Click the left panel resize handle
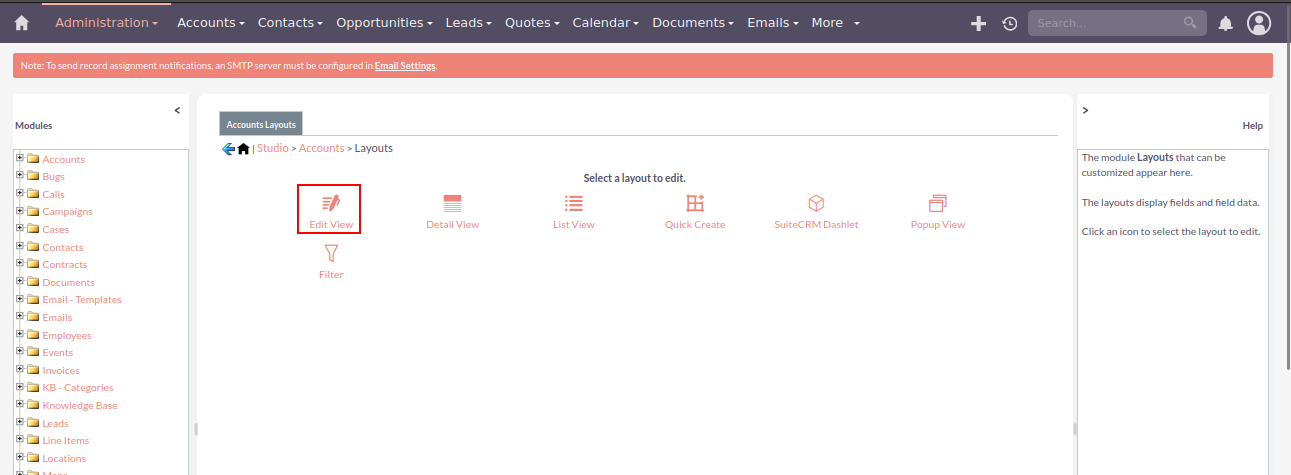1291x475 pixels. tap(195, 429)
